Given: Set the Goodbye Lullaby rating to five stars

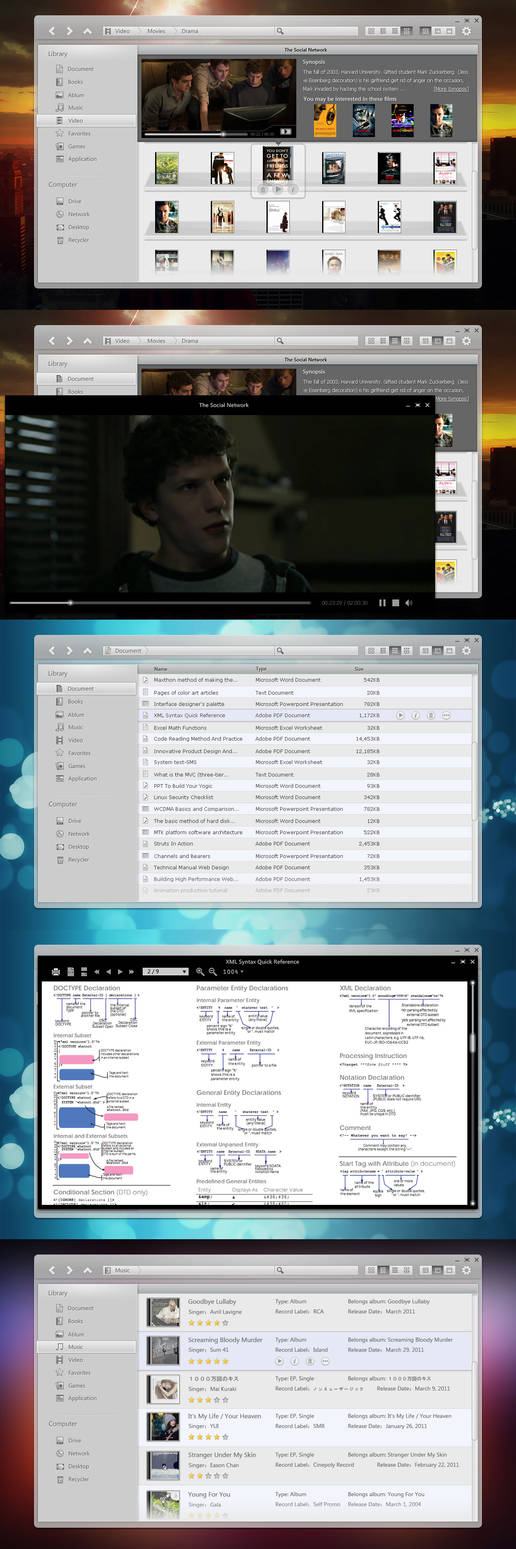Looking at the screenshot, I should [x=227, y=1323].
